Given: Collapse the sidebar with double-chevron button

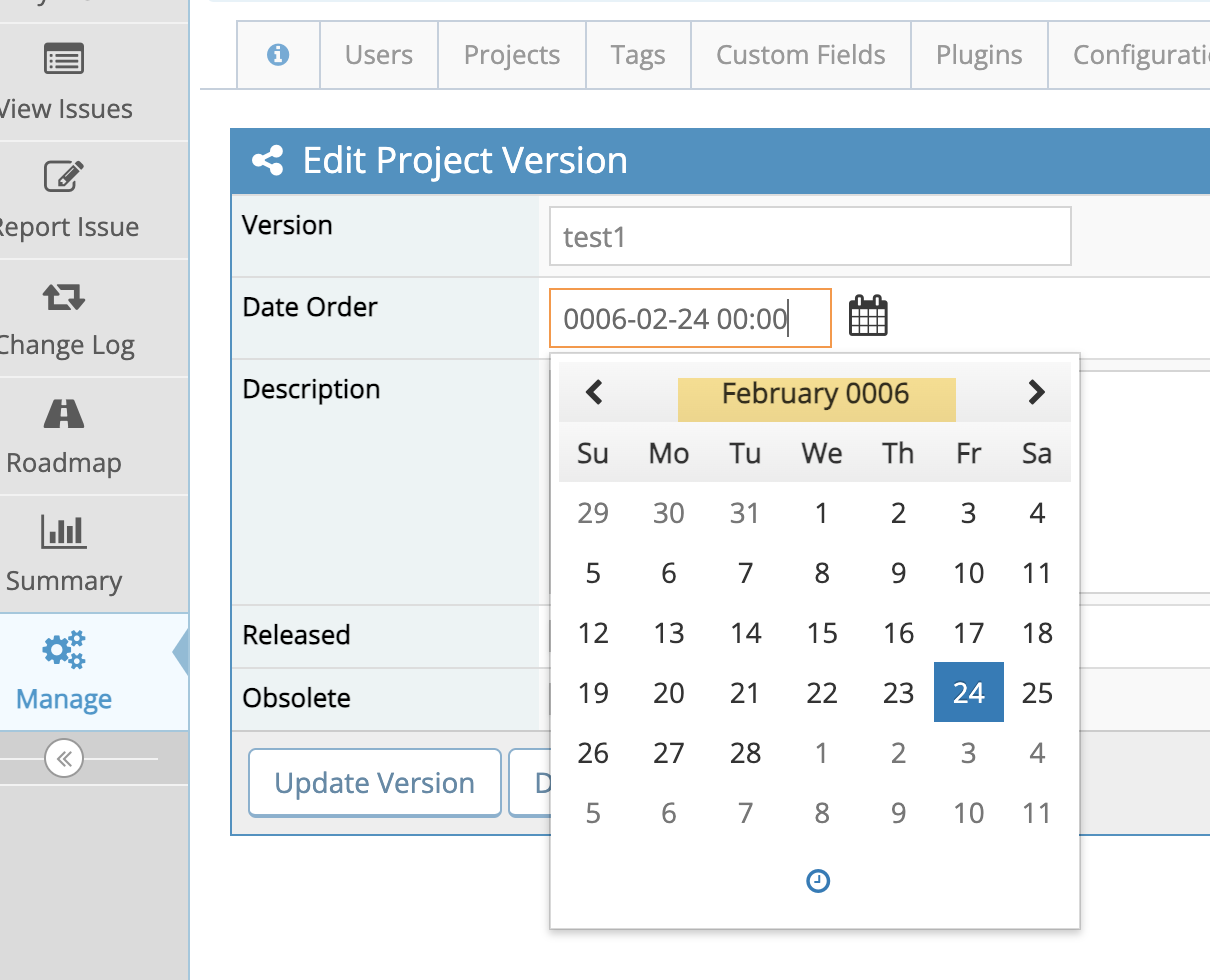Looking at the screenshot, I should point(64,759).
